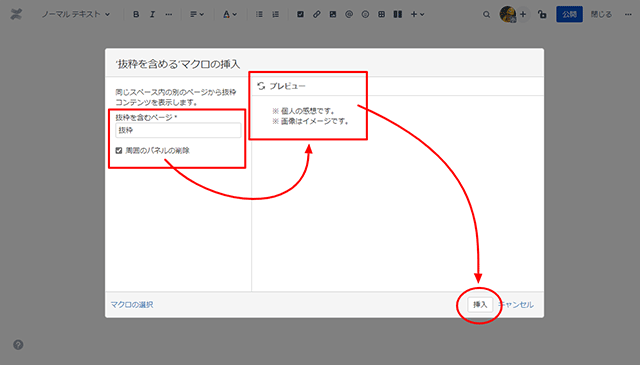Refresh the プレビュー pane
This screenshot has width=640, height=365.
point(261,86)
